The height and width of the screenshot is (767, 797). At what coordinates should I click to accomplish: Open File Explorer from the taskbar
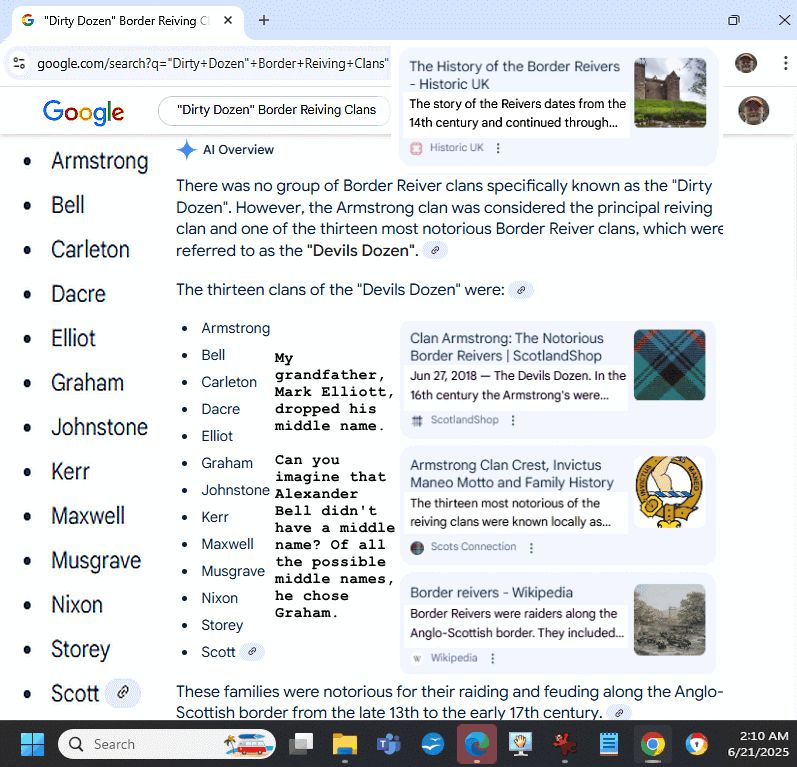[x=345, y=744]
